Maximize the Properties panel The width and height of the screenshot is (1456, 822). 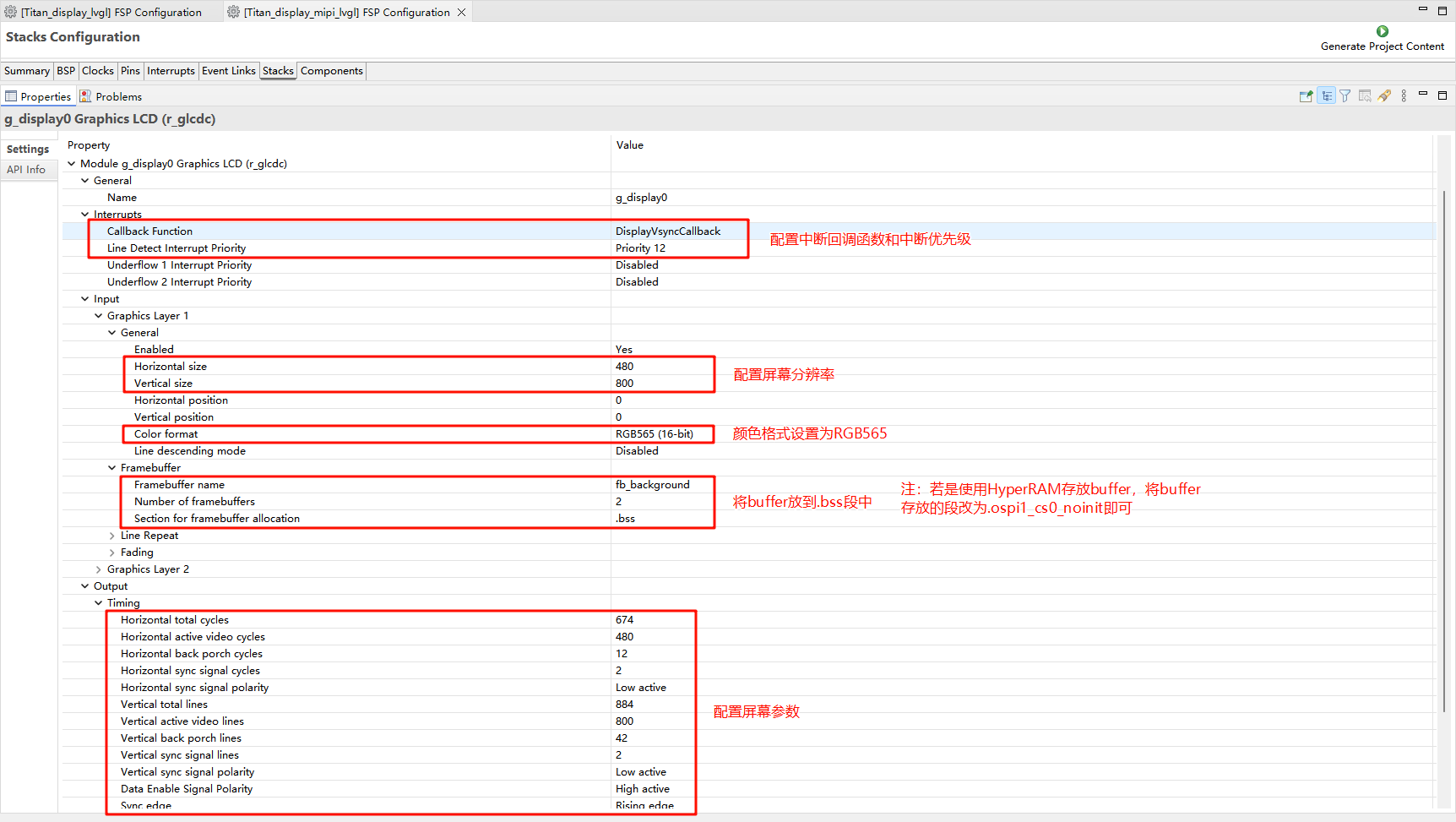point(1442,95)
